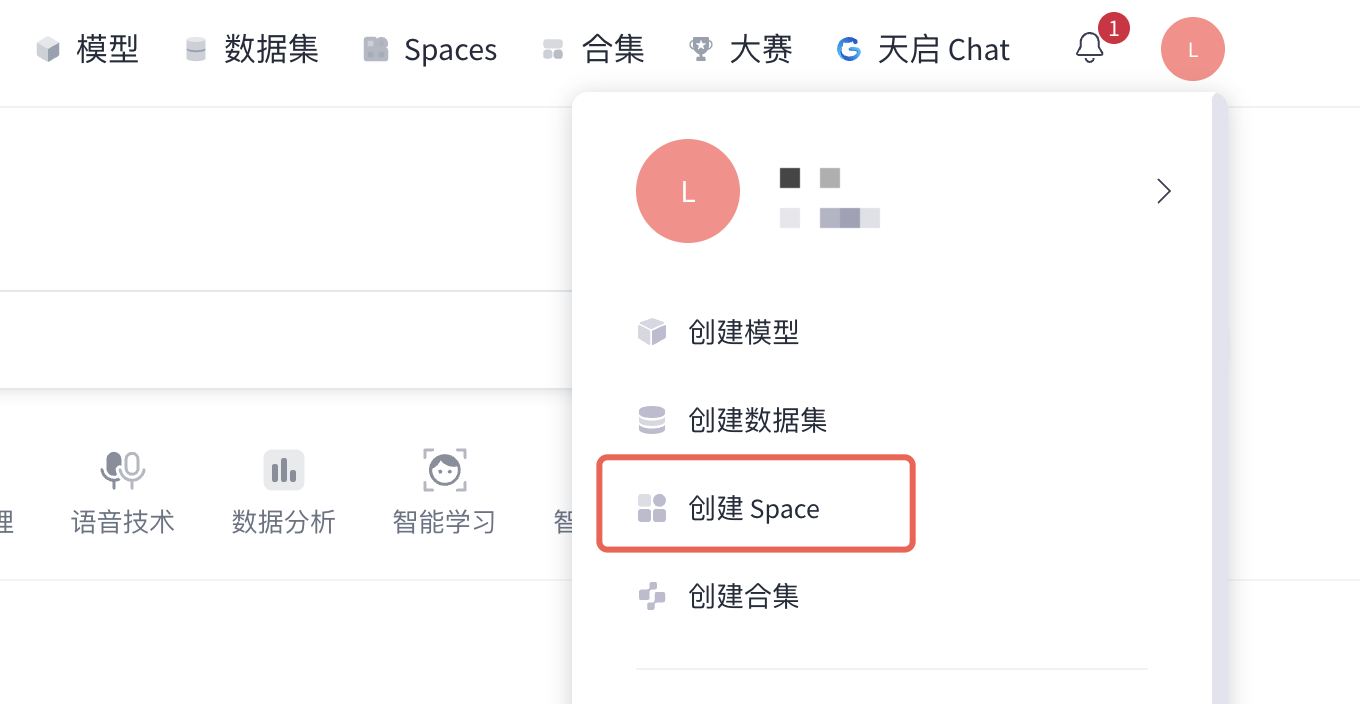Click the user avatar in top bar
The width and height of the screenshot is (1360, 704).
1192,49
